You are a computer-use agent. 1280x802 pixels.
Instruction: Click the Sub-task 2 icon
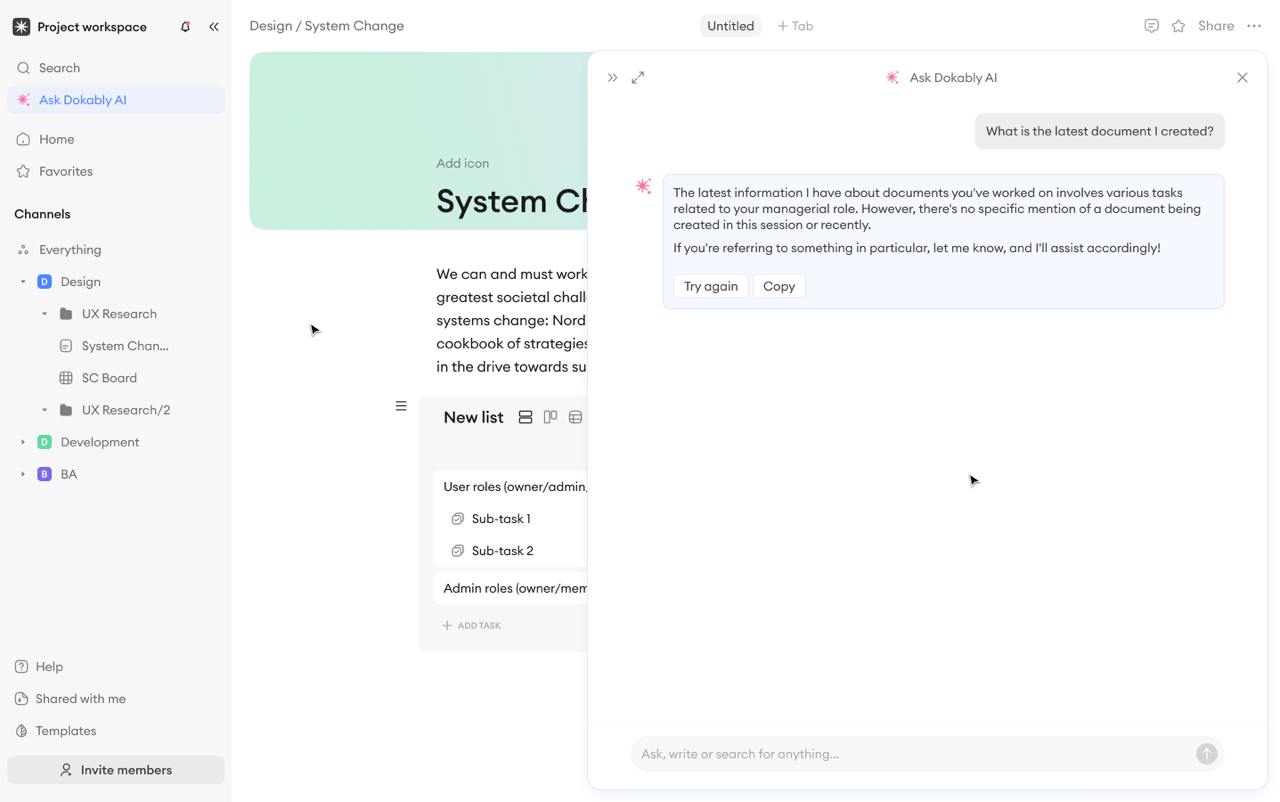tap(457, 551)
